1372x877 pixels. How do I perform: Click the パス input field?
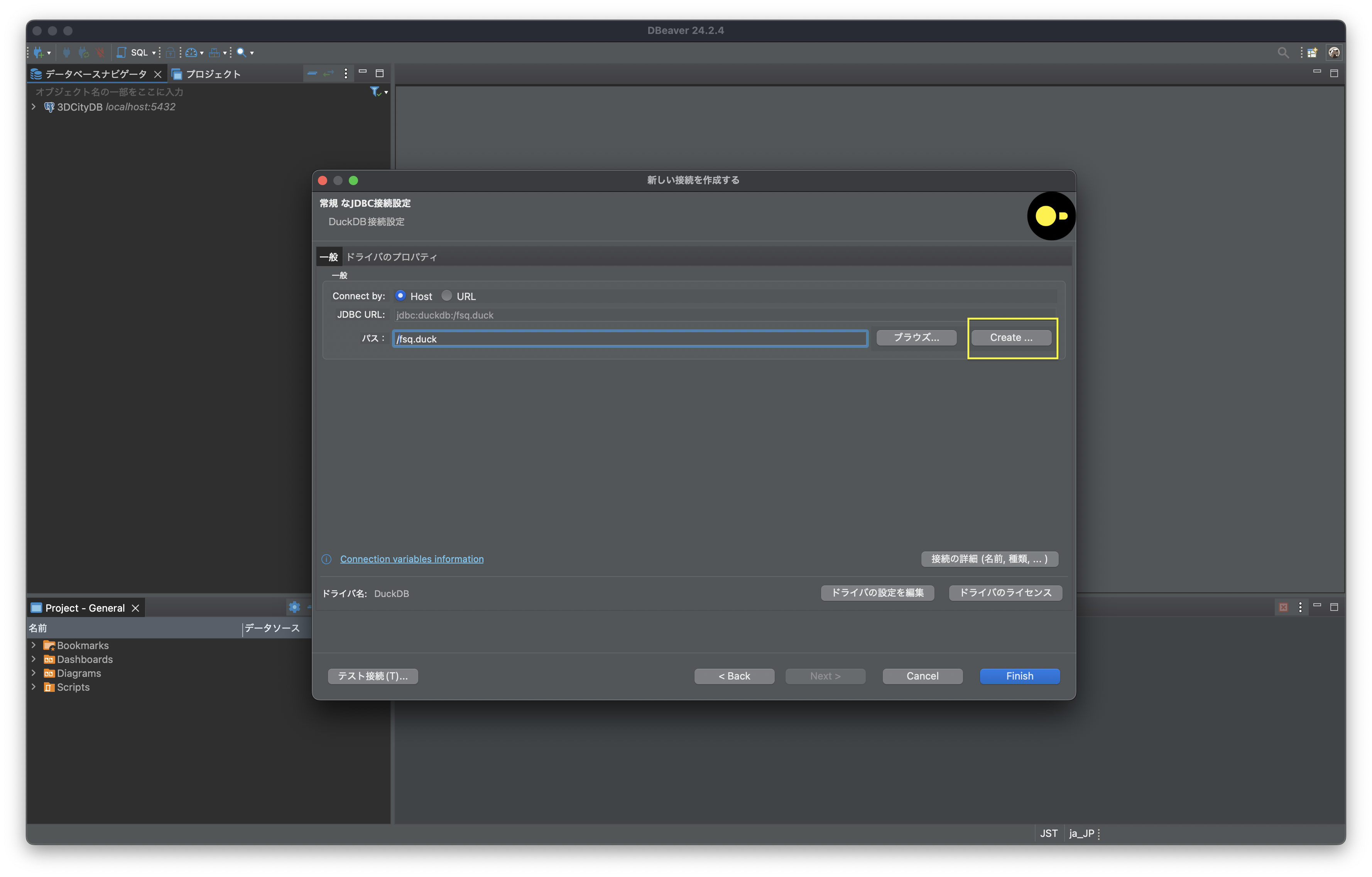tap(630, 339)
